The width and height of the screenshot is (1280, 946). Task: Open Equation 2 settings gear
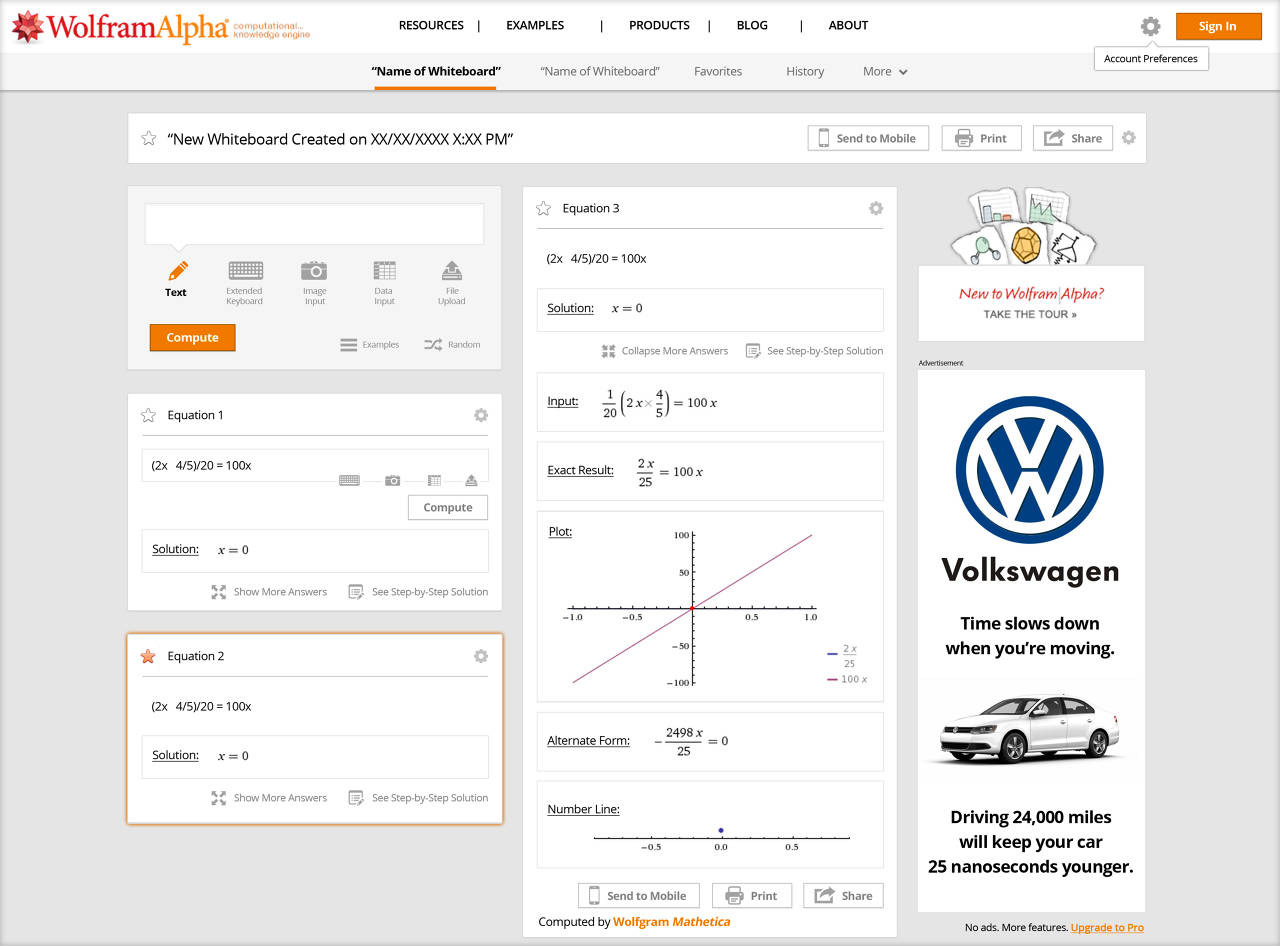click(481, 656)
